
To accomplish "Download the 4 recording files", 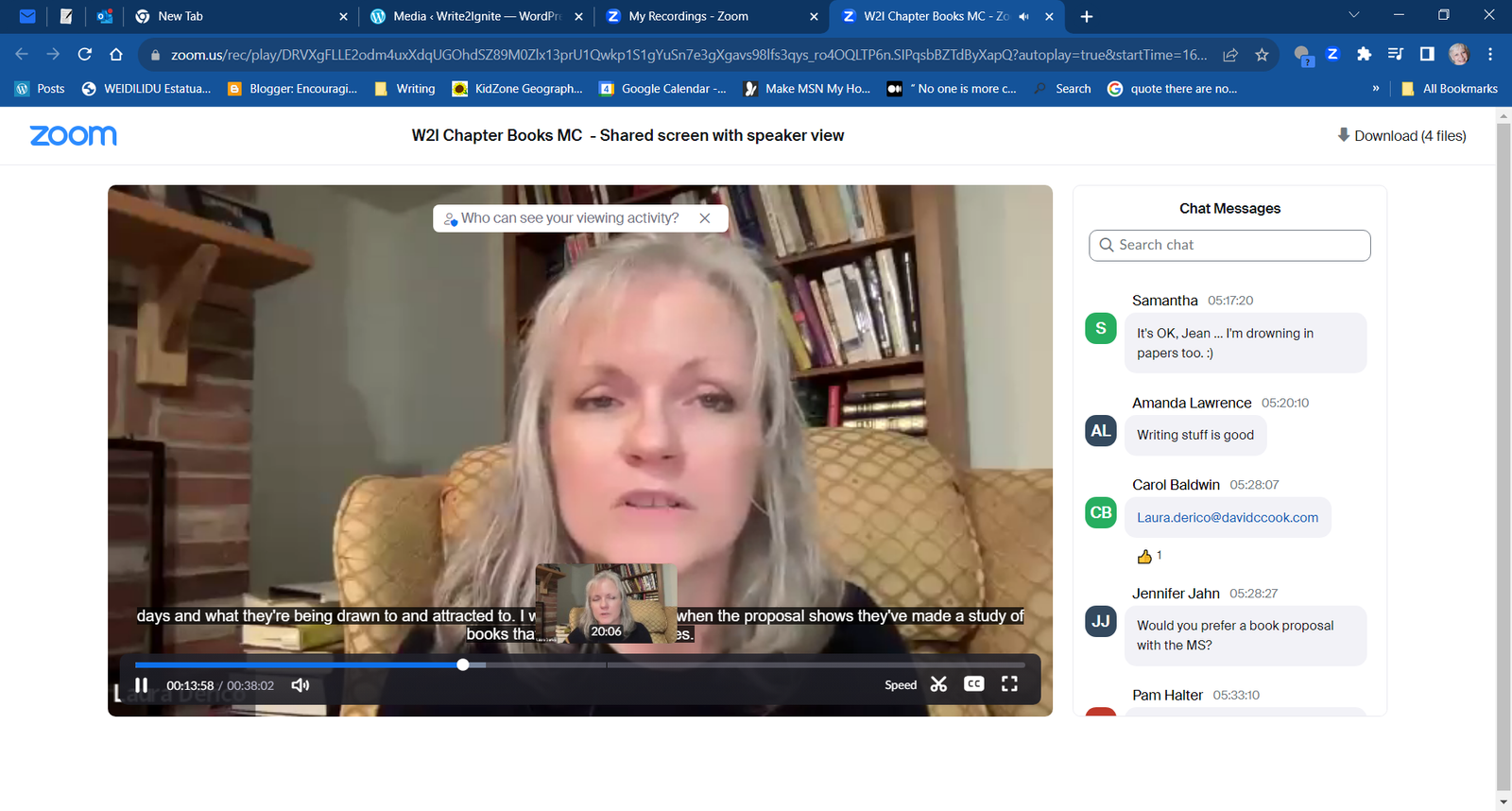I will coord(1401,136).
